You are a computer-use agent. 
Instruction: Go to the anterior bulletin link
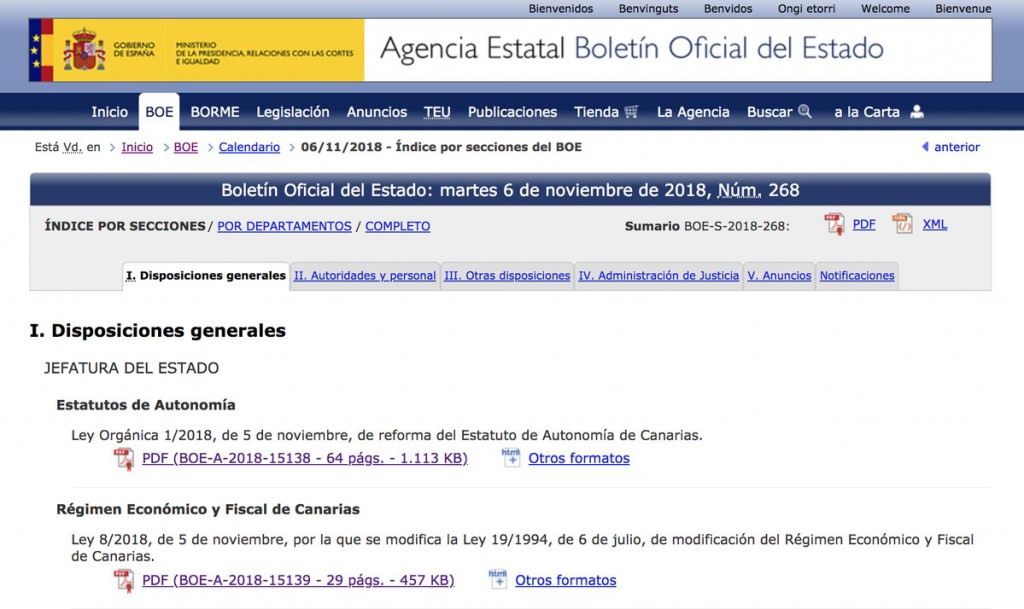(x=957, y=147)
